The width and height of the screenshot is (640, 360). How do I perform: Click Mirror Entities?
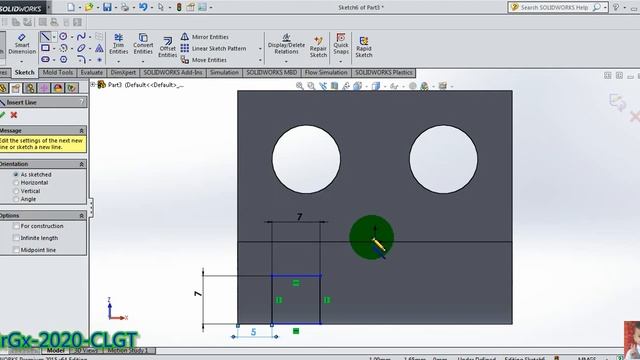[x=204, y=37]
